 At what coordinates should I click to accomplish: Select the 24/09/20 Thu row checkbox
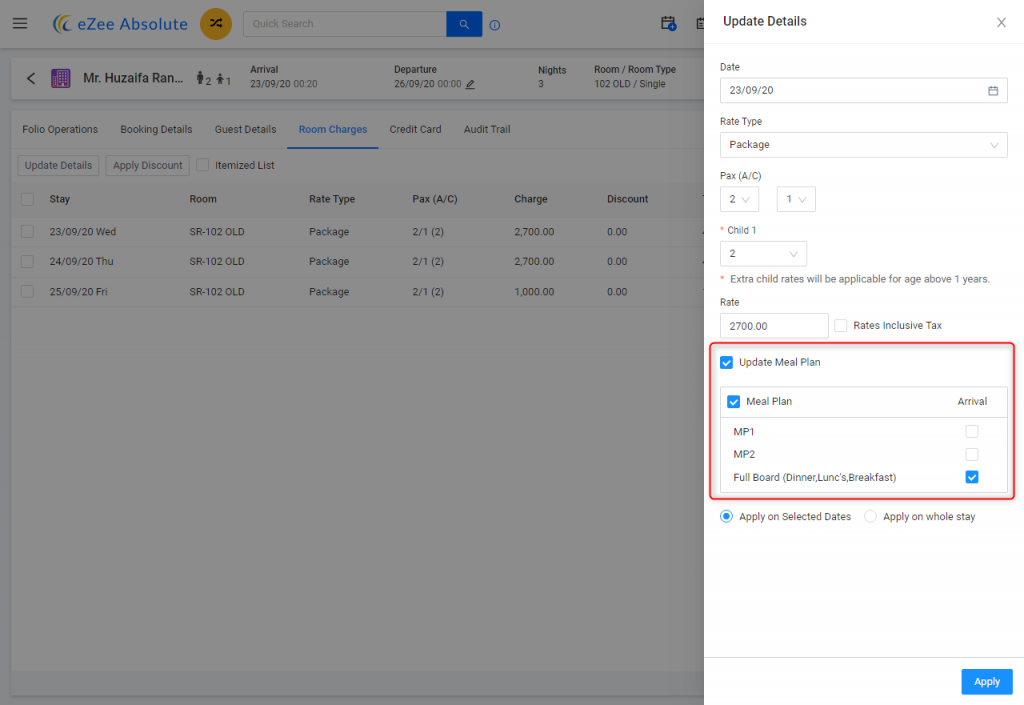tap(27, 261)
